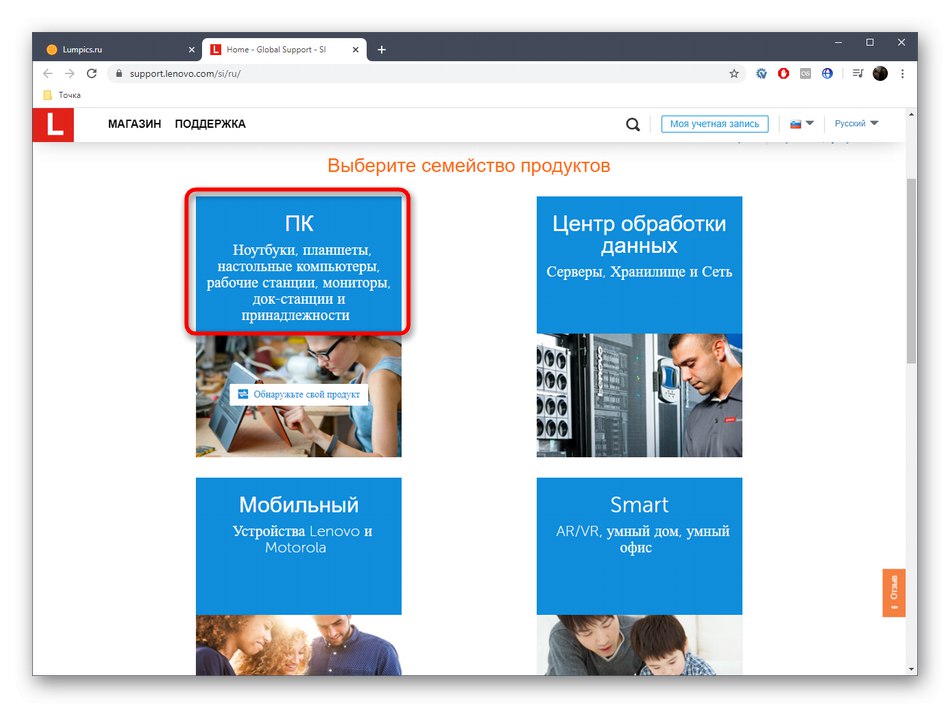Click the Mobile tile group photo
950x708 pixels.
click(x=298, y=645)
